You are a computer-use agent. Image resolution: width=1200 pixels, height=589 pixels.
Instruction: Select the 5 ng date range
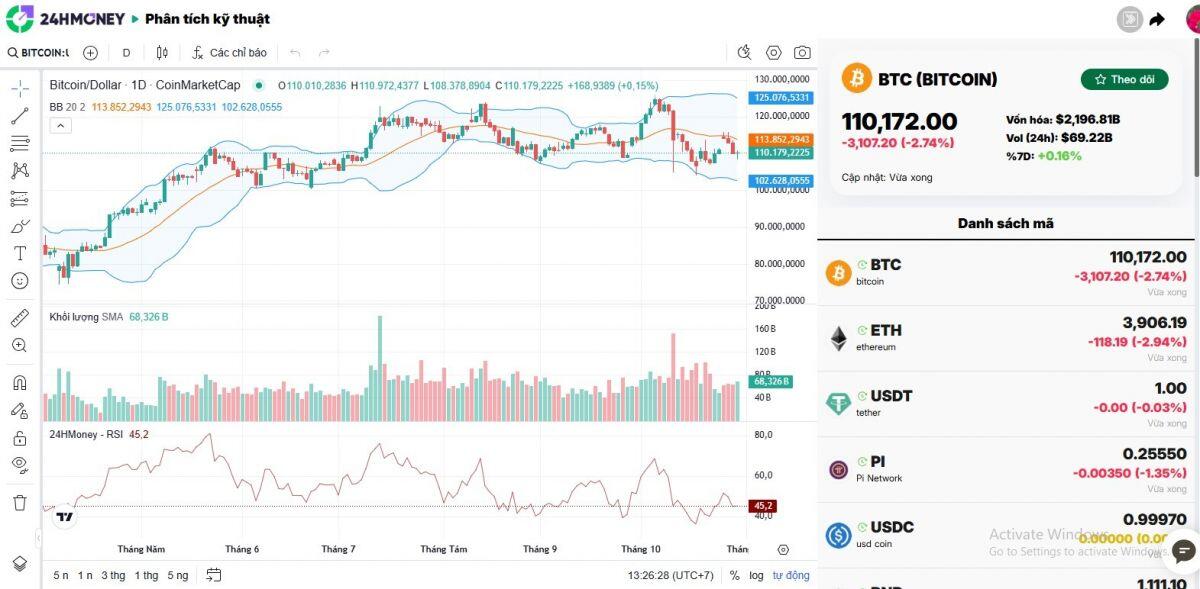pos(178,575)
